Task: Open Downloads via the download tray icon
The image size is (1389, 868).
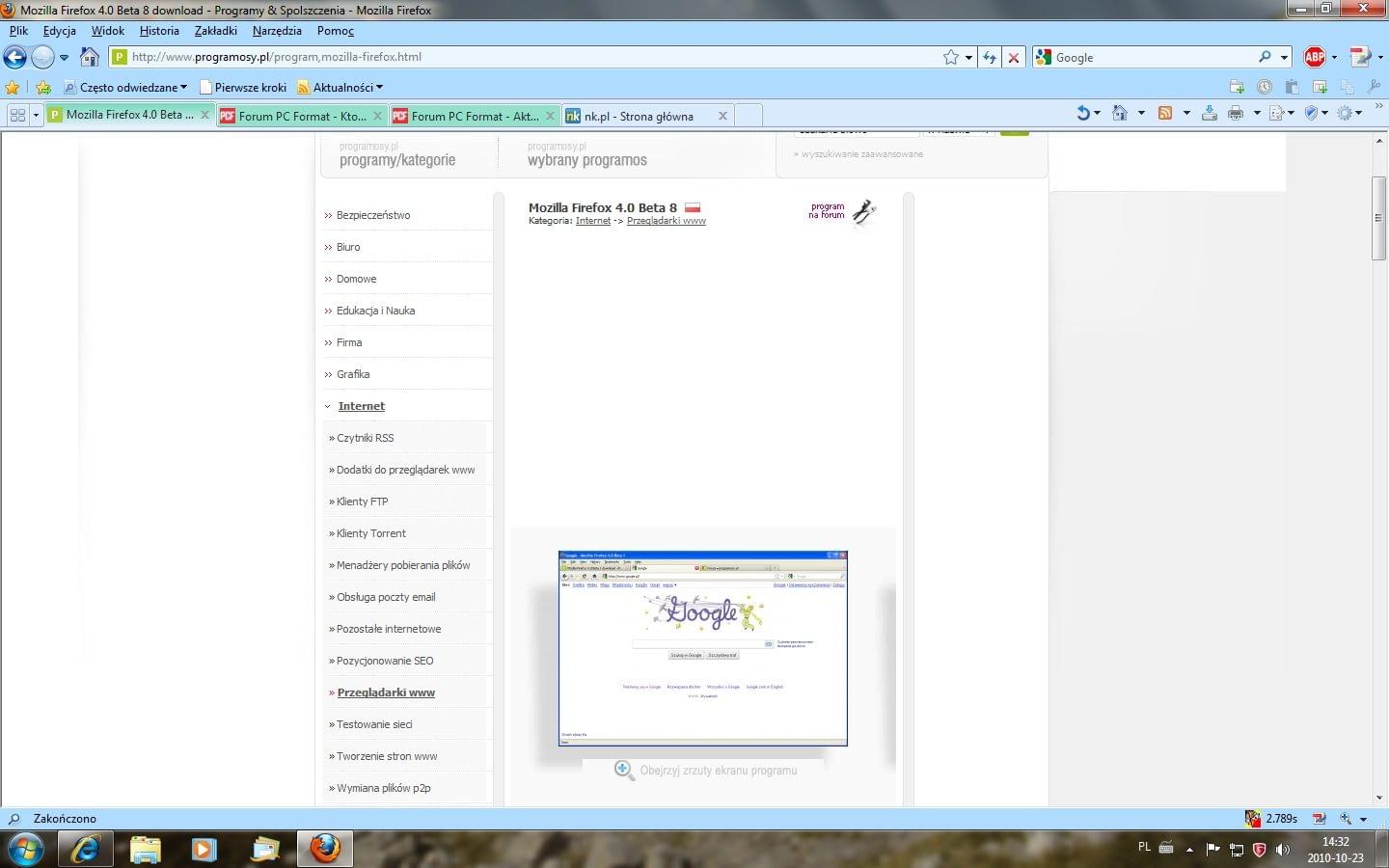Action: tap(1209, 113)
